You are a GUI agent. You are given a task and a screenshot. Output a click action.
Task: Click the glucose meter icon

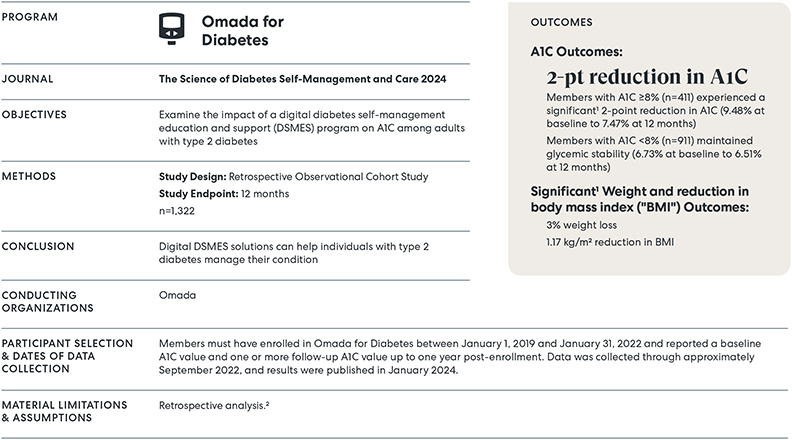click(174, 29)
